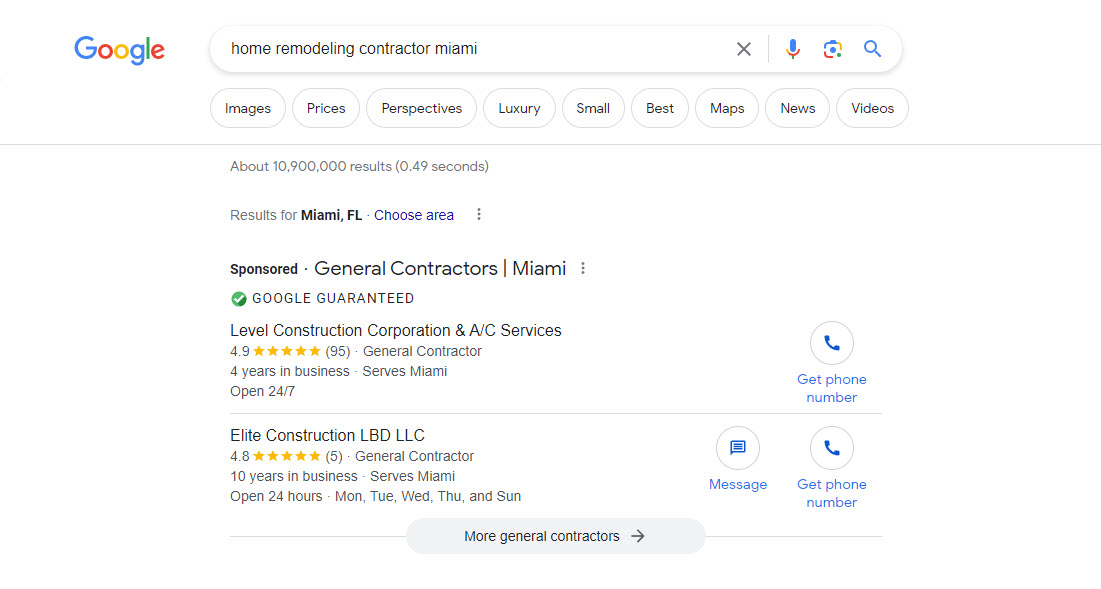Viewport: 1101px width, 589px height.
Task: Clear the search query with the X icon
Action: (743, 48)
